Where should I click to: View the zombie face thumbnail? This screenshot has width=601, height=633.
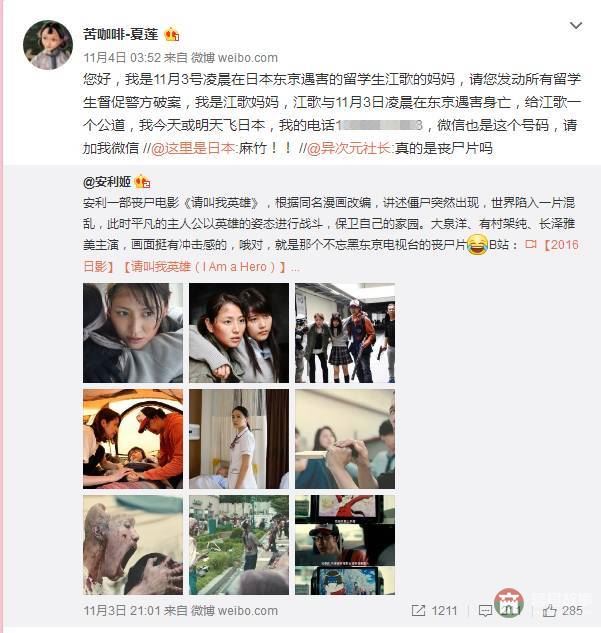(x=133, y=545)
